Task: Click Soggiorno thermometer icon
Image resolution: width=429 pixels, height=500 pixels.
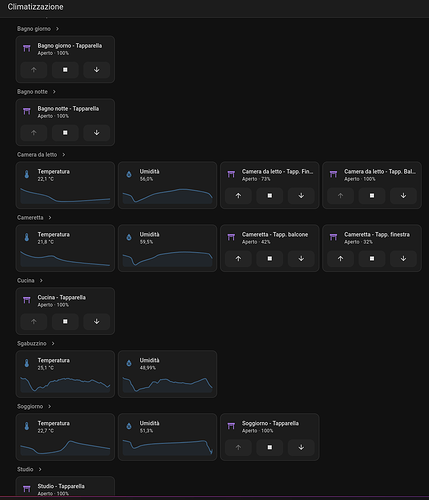Action: (27, 426)
